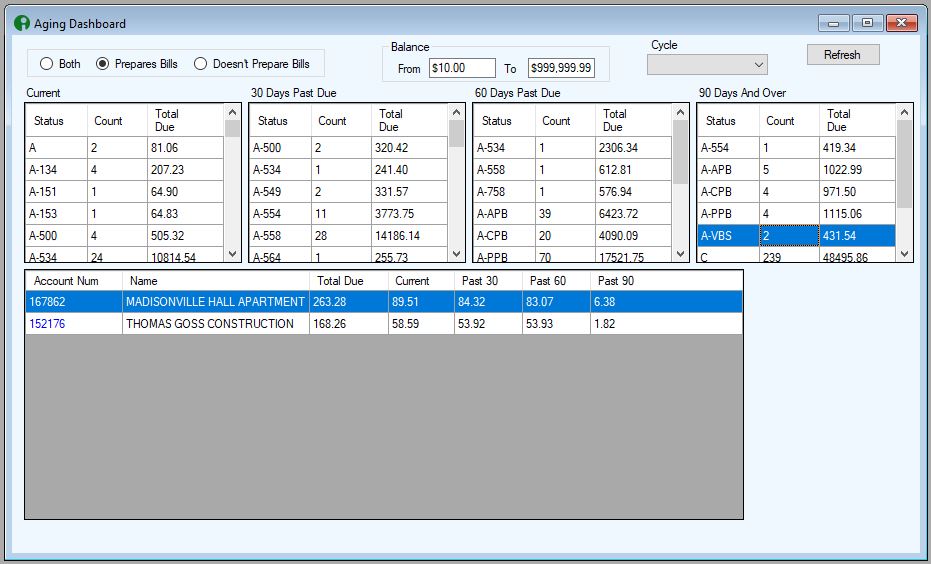
Task: Click the Balance To input field
Action: [561, 68]
